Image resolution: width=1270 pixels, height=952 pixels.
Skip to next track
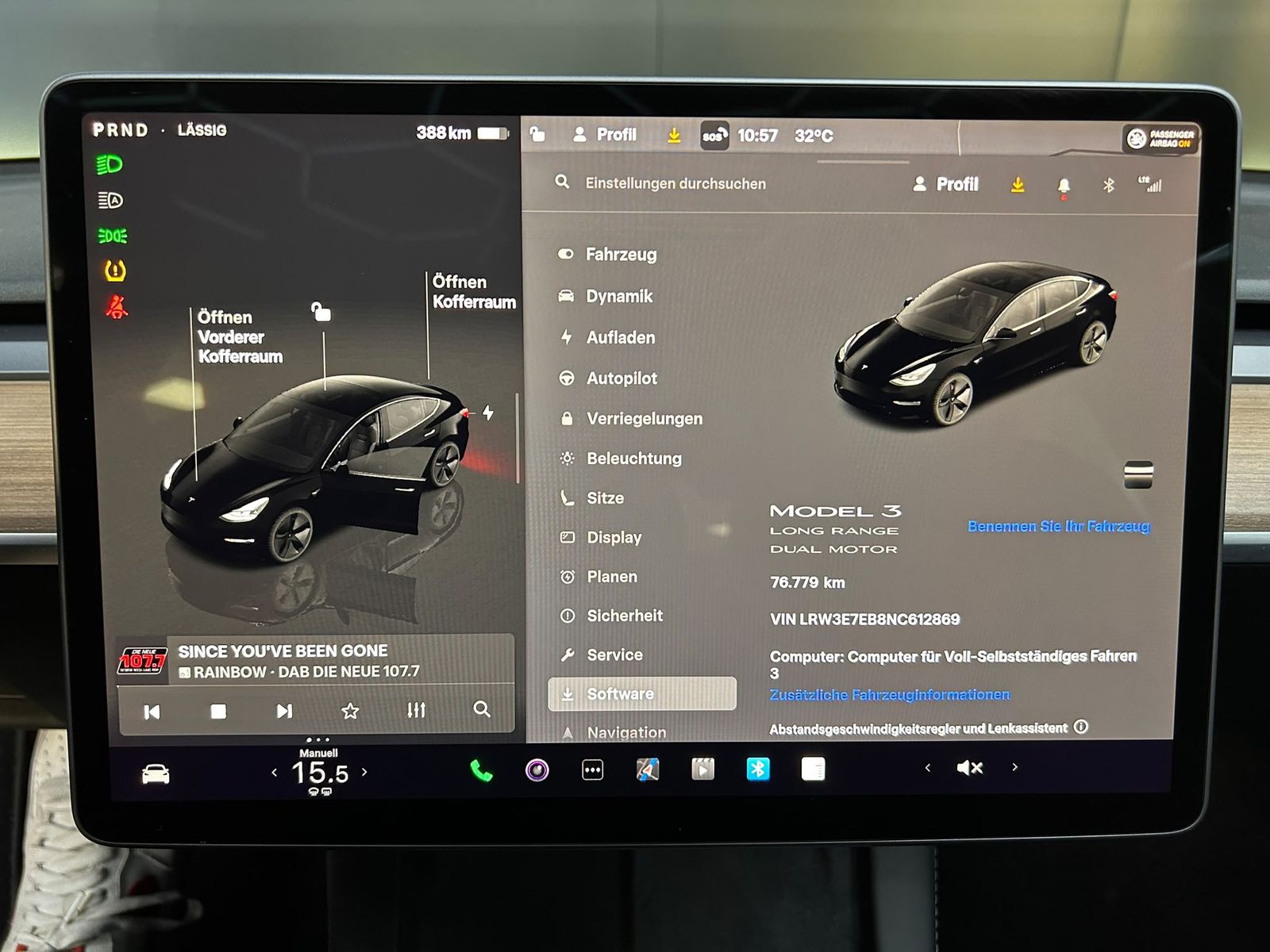284,711
